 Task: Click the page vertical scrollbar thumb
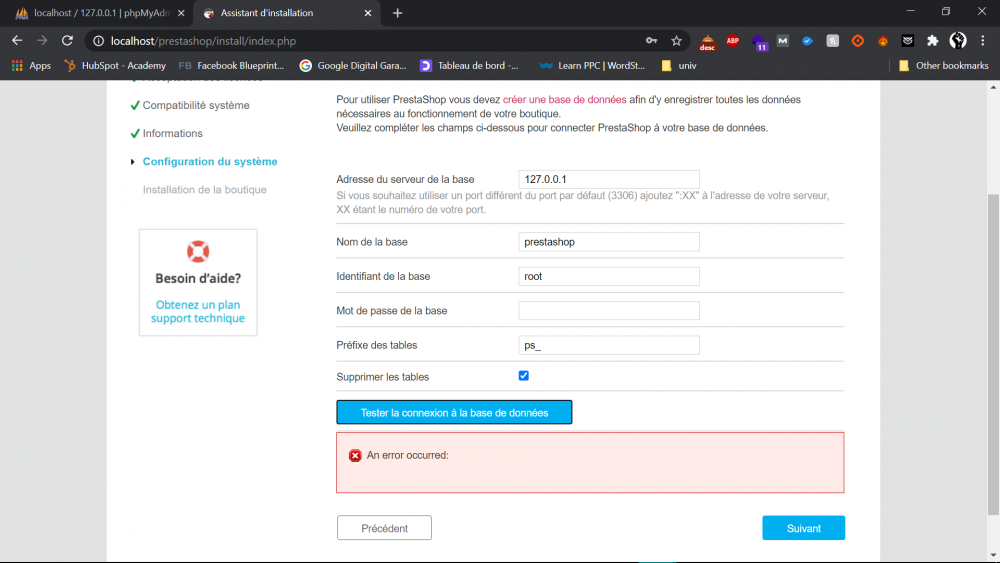tap(993, 354)
